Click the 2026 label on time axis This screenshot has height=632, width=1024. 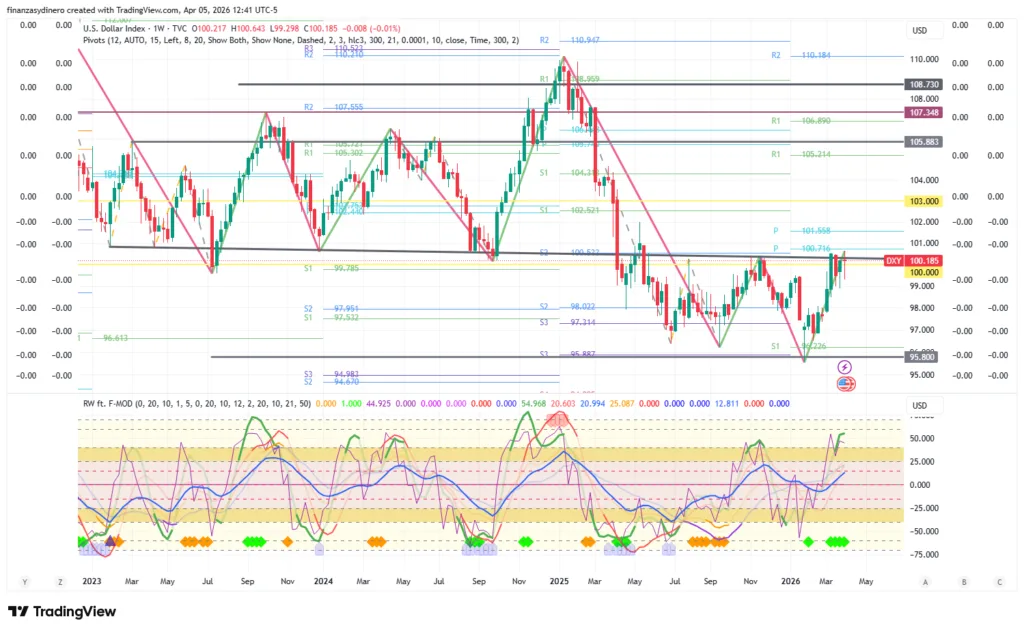click(x=790, y=580)
